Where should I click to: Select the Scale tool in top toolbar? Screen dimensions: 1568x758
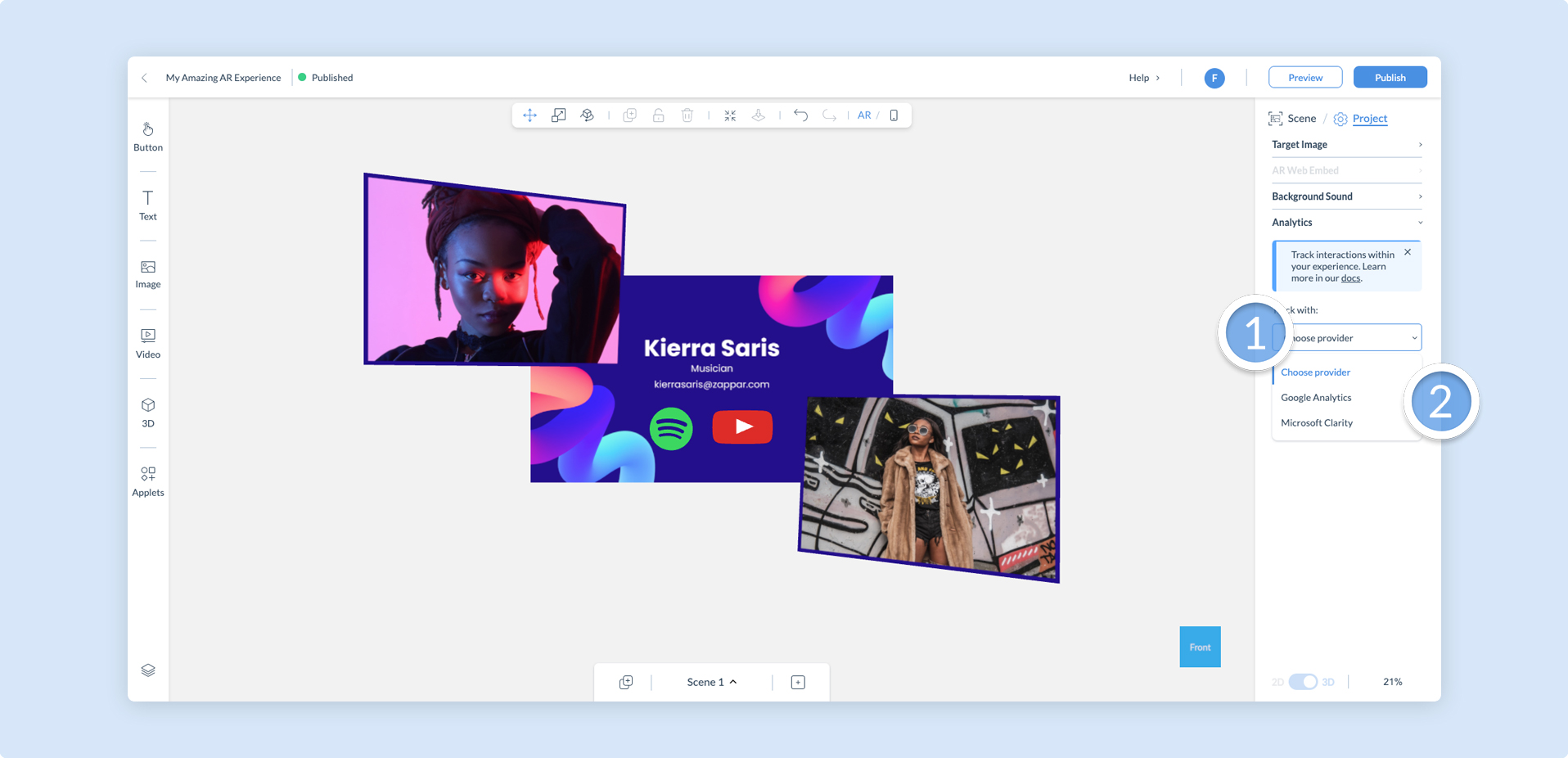558,115
